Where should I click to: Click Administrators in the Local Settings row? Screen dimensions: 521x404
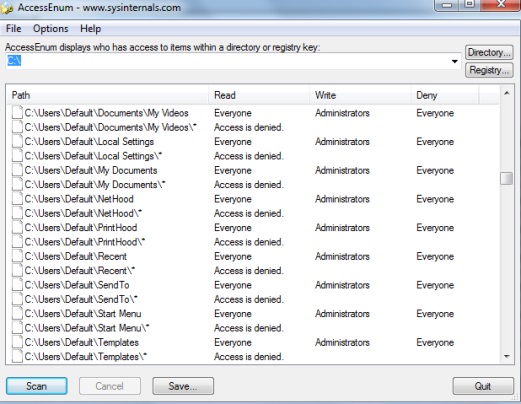click(342, 141)
